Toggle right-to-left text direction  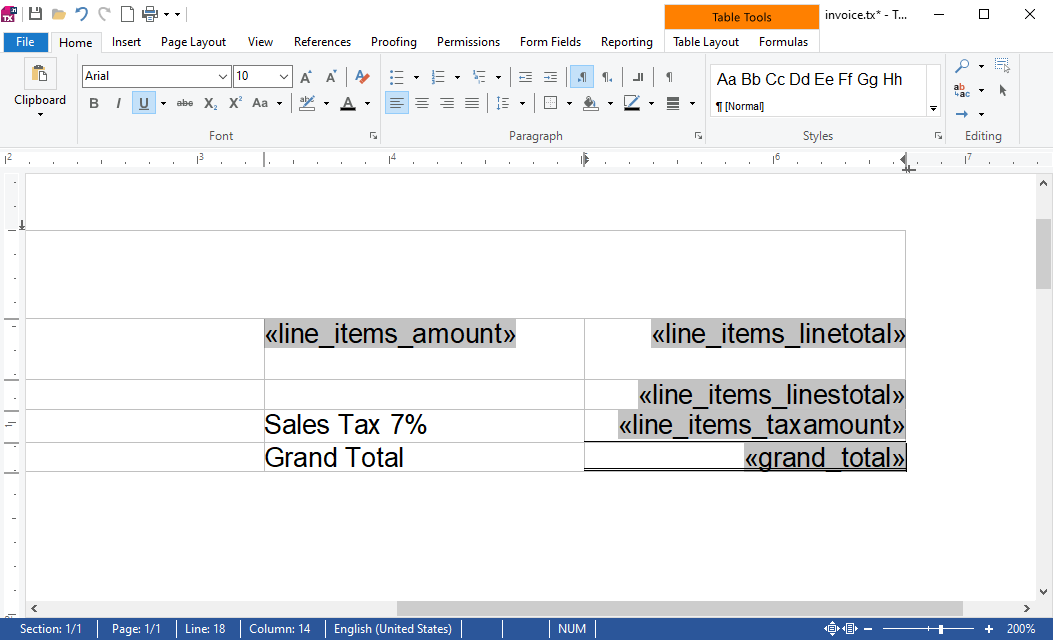[x=606, y=77]
